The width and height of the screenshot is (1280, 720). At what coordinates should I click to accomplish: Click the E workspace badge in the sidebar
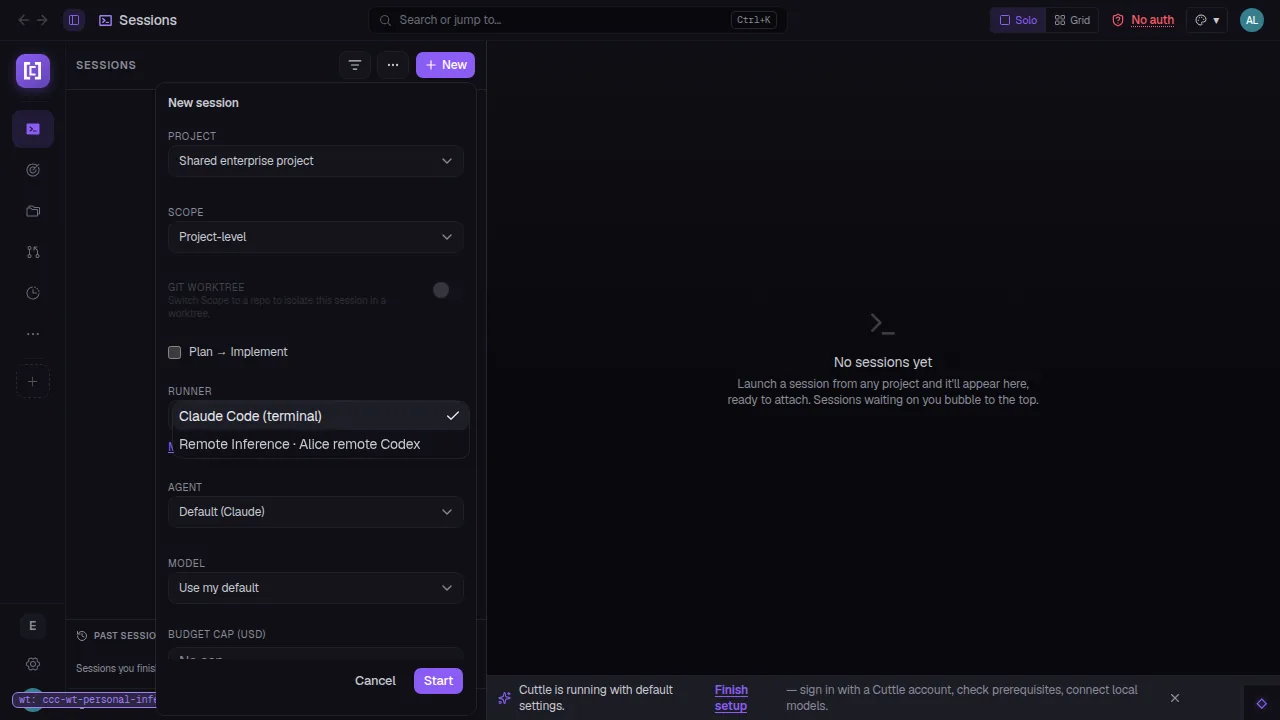pyautogui.click(x=32, y=626)
